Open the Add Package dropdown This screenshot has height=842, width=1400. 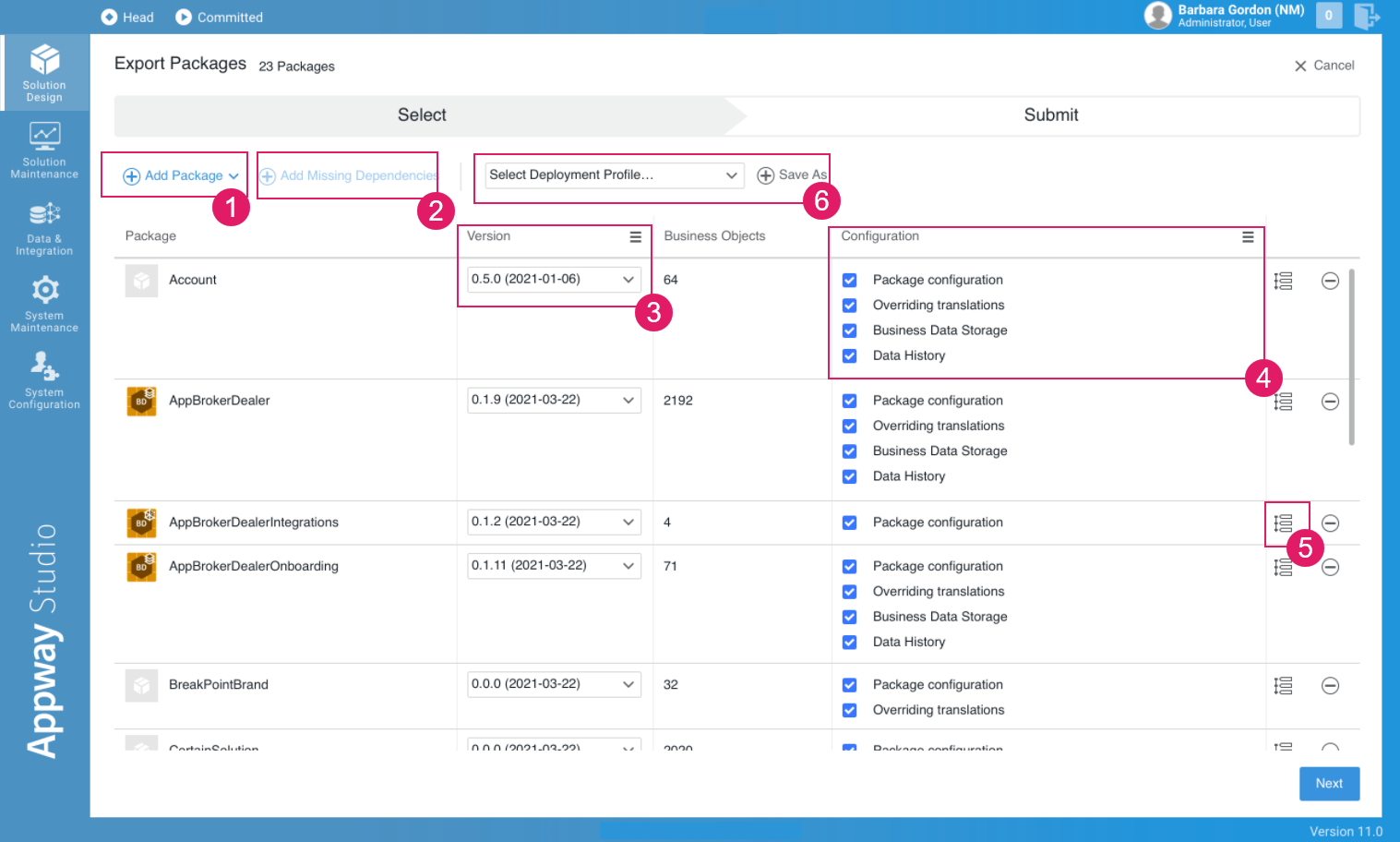(181, 176)
